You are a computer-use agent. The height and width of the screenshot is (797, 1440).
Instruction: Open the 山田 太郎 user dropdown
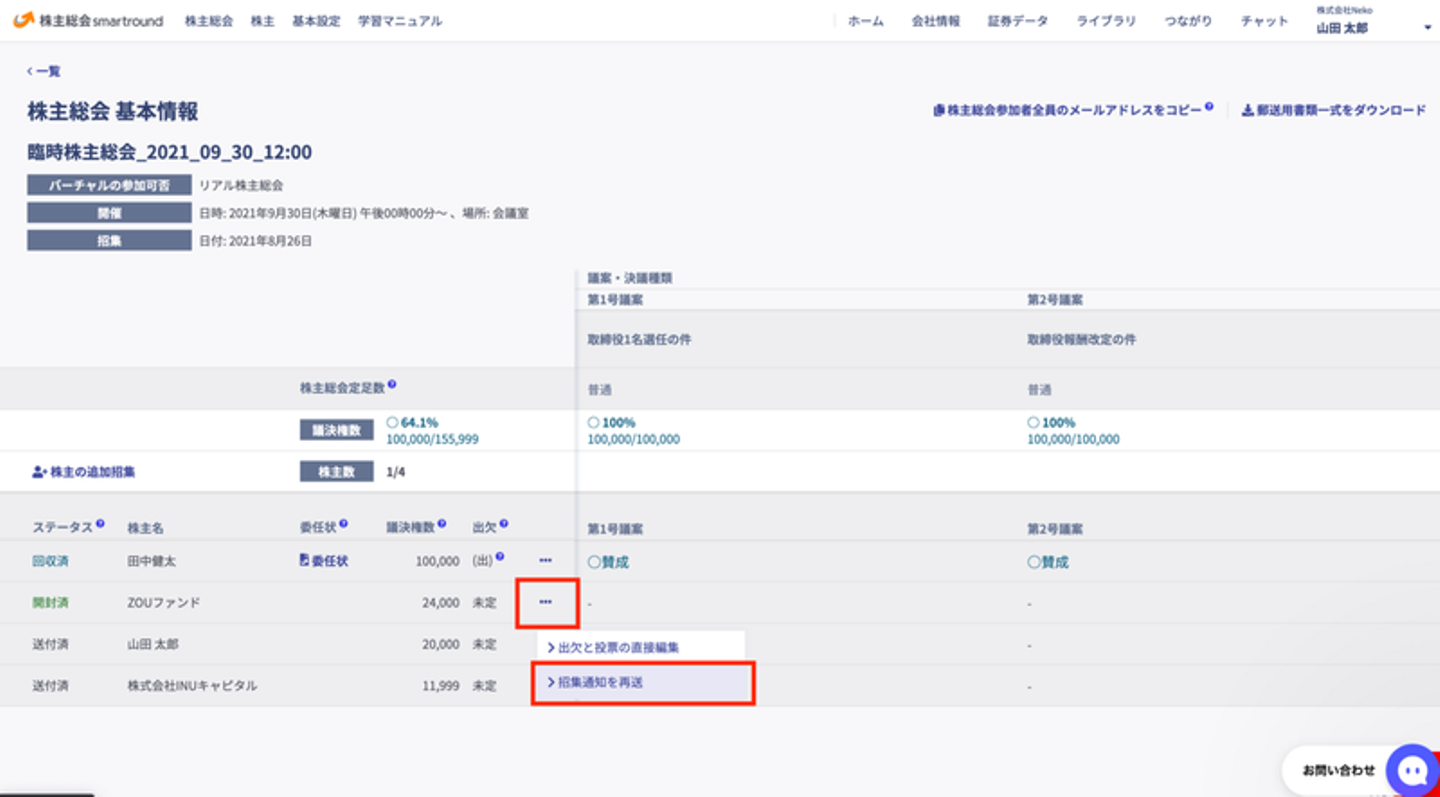tap(1375, 21)
